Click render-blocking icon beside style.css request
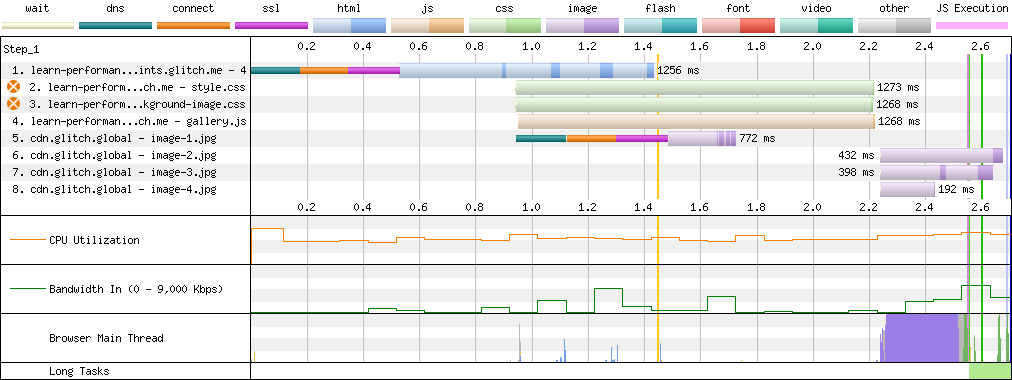The image size is (1012, 380). pyautogui.click(x=14, y=87)
